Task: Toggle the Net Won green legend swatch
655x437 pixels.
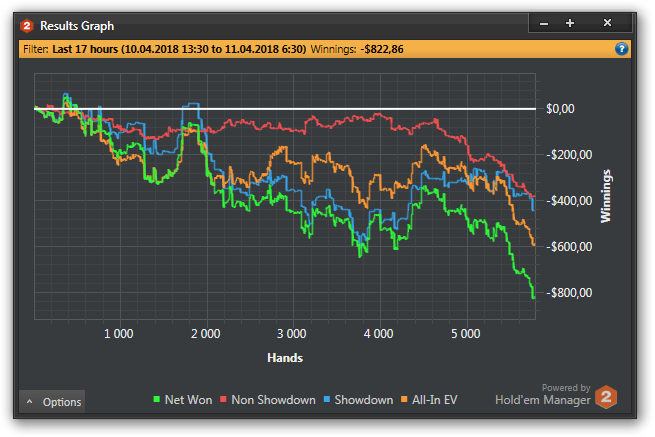Action: pos(157,399)
